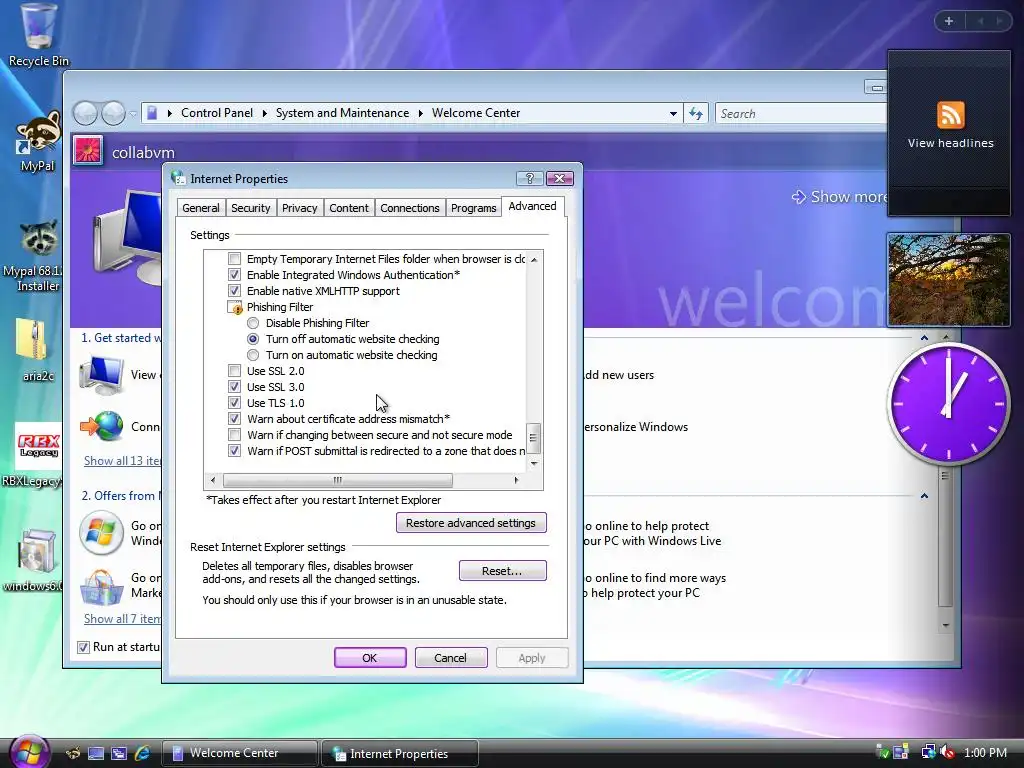Click the Back arrow in Welcome Center window
The height and width of the screenshot is (768, 1024).
coord(85,114)
